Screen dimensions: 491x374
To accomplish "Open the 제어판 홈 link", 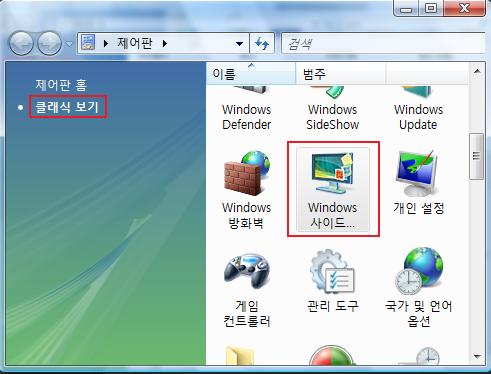I will (x=61, y=85).
